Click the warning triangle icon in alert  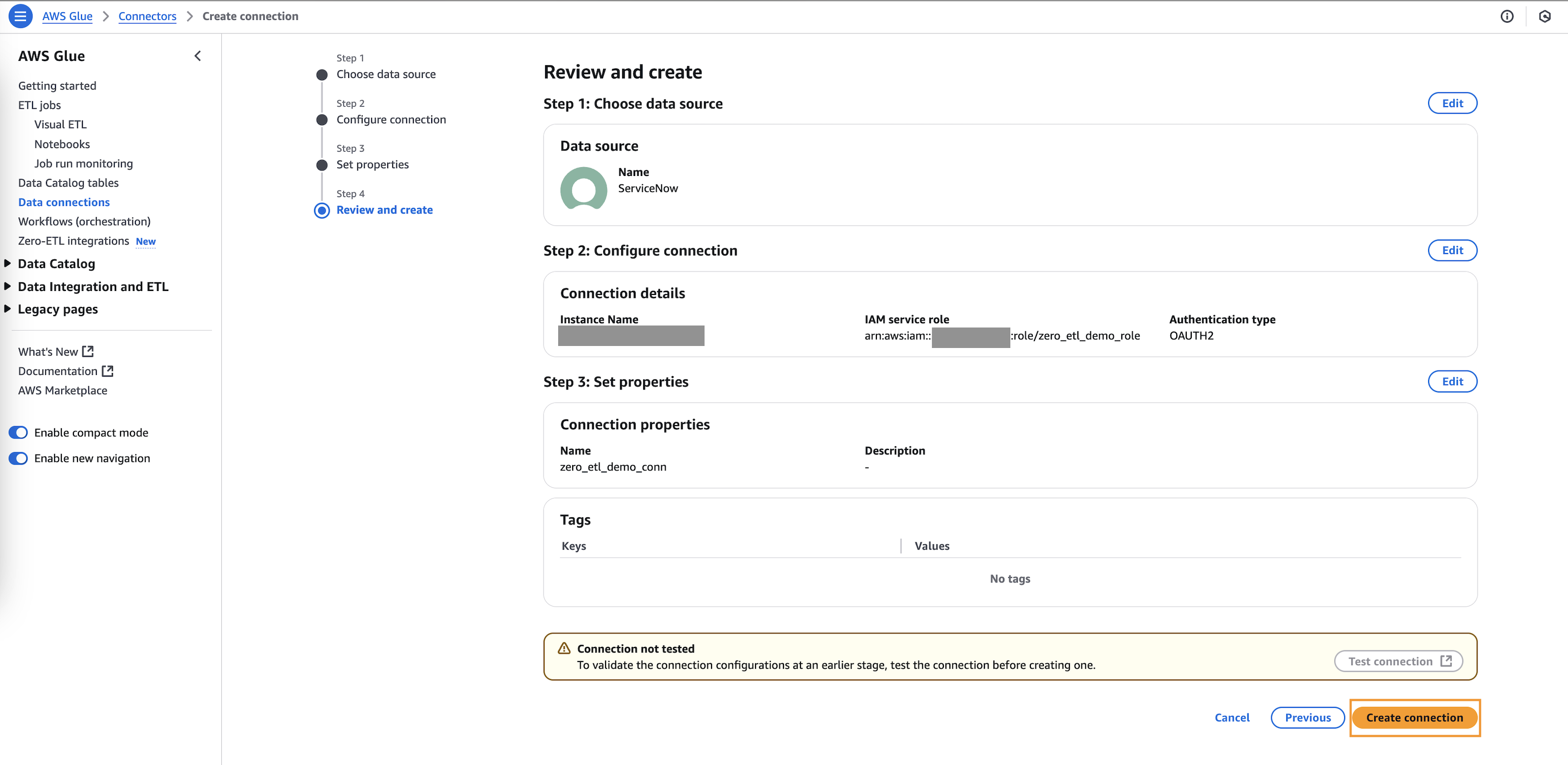pos(564,648)
